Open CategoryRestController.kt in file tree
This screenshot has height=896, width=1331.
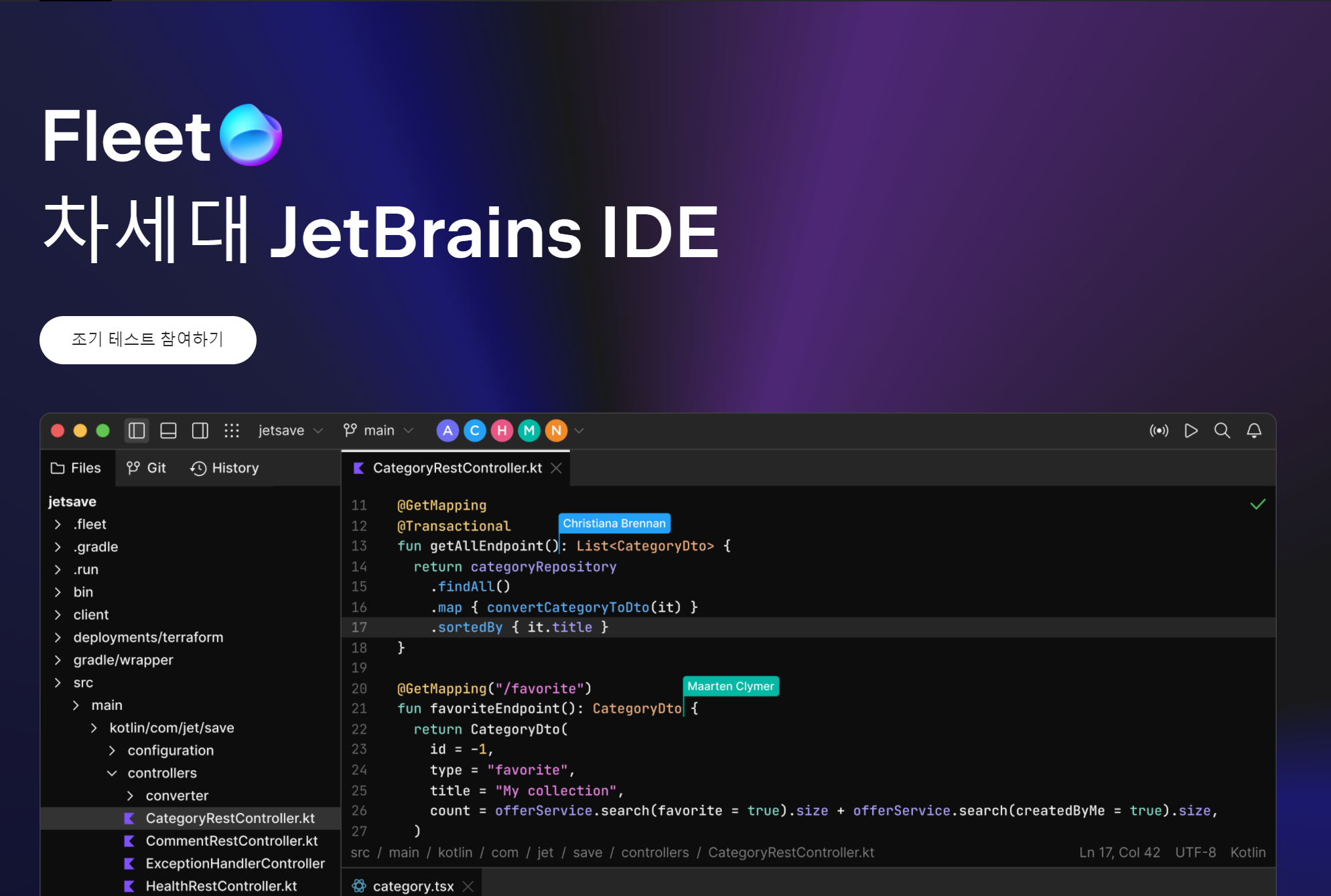pos(190,818)
